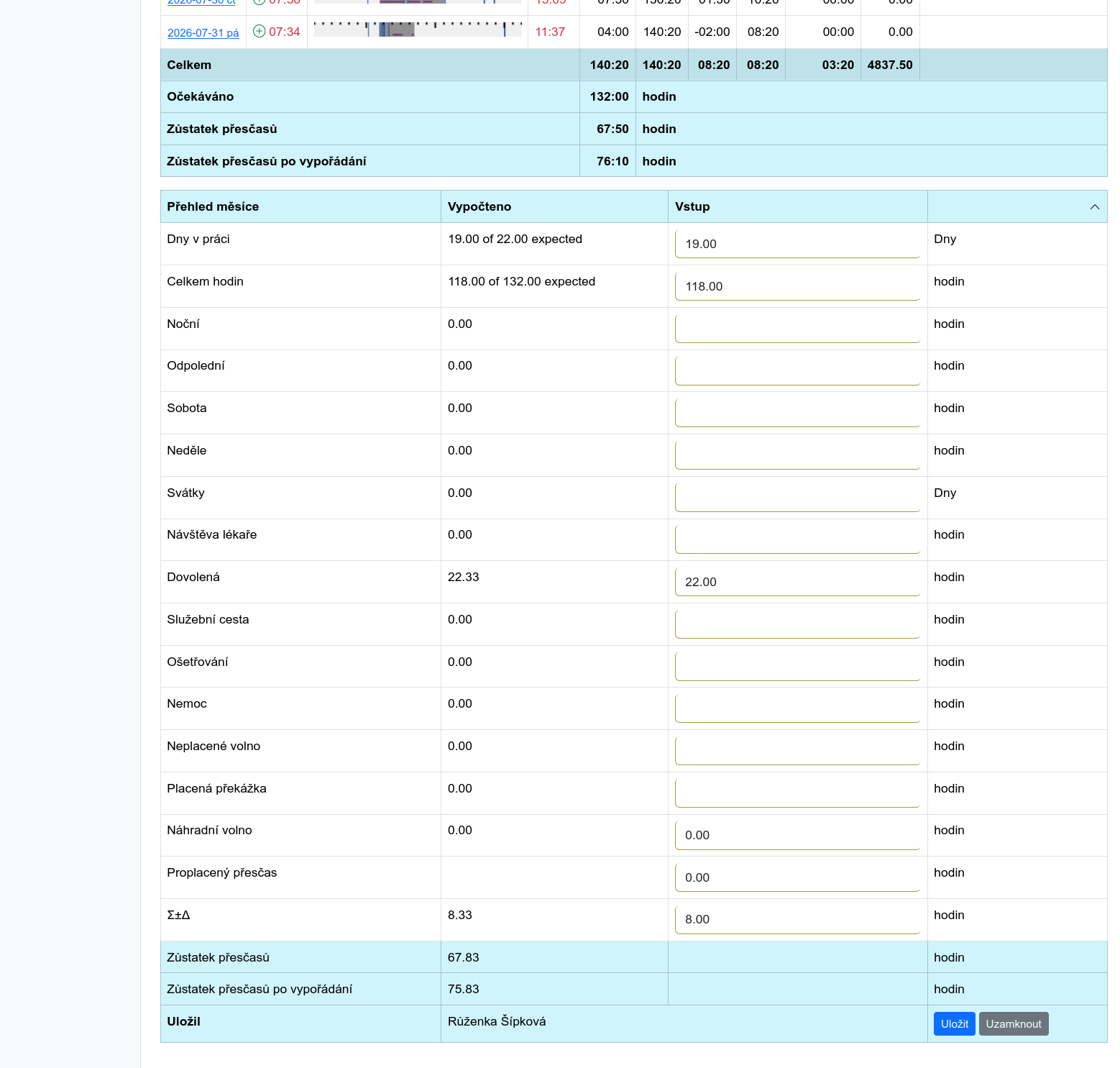The width and height of the screenshot is (1120, 1068).
Task: Click the Služební cesta hours input
Action: [x=797, y=624]
